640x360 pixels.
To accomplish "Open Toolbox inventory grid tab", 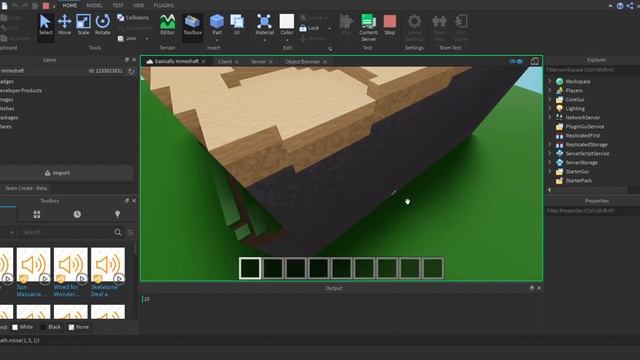I will [x=37, y=214].
